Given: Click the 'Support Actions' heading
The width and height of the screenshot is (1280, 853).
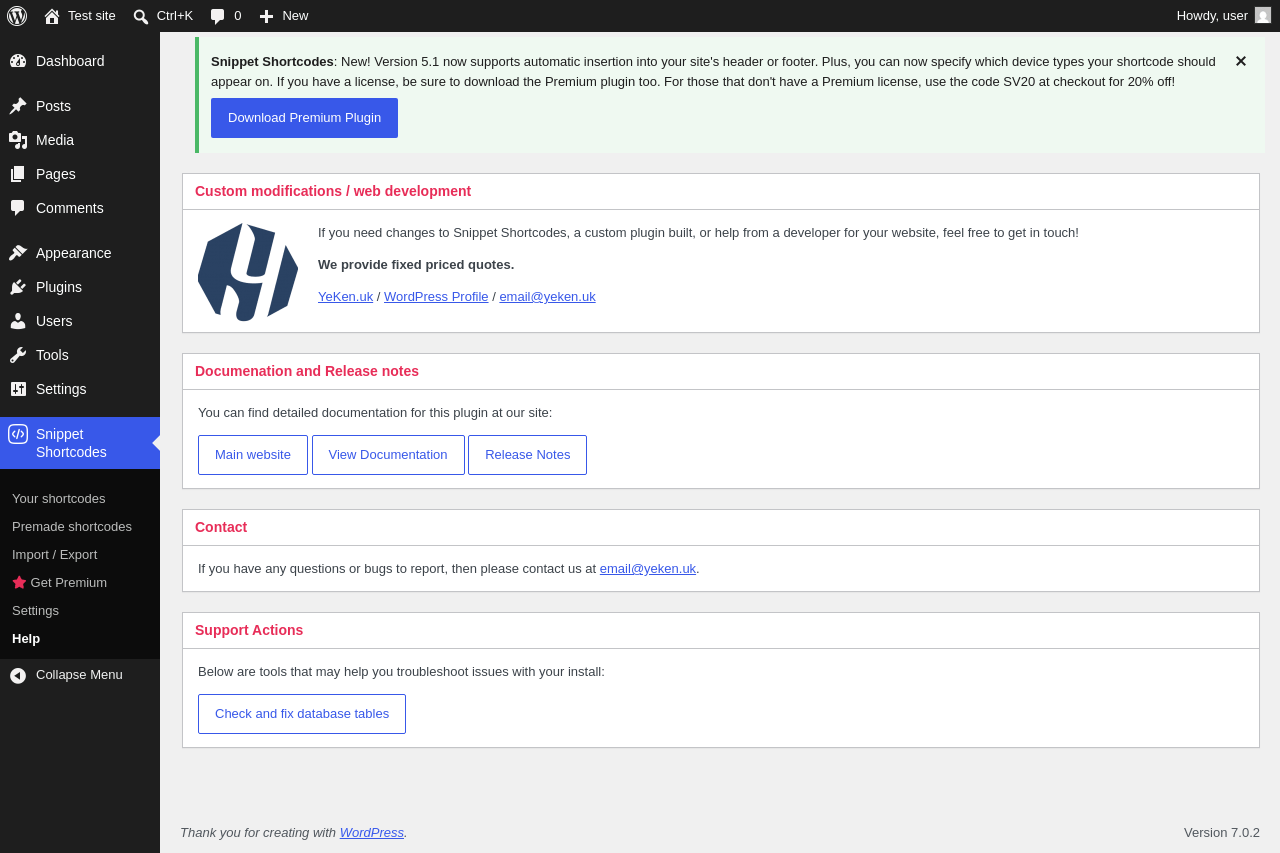Looking at the screenshot, I should (249, 630).
